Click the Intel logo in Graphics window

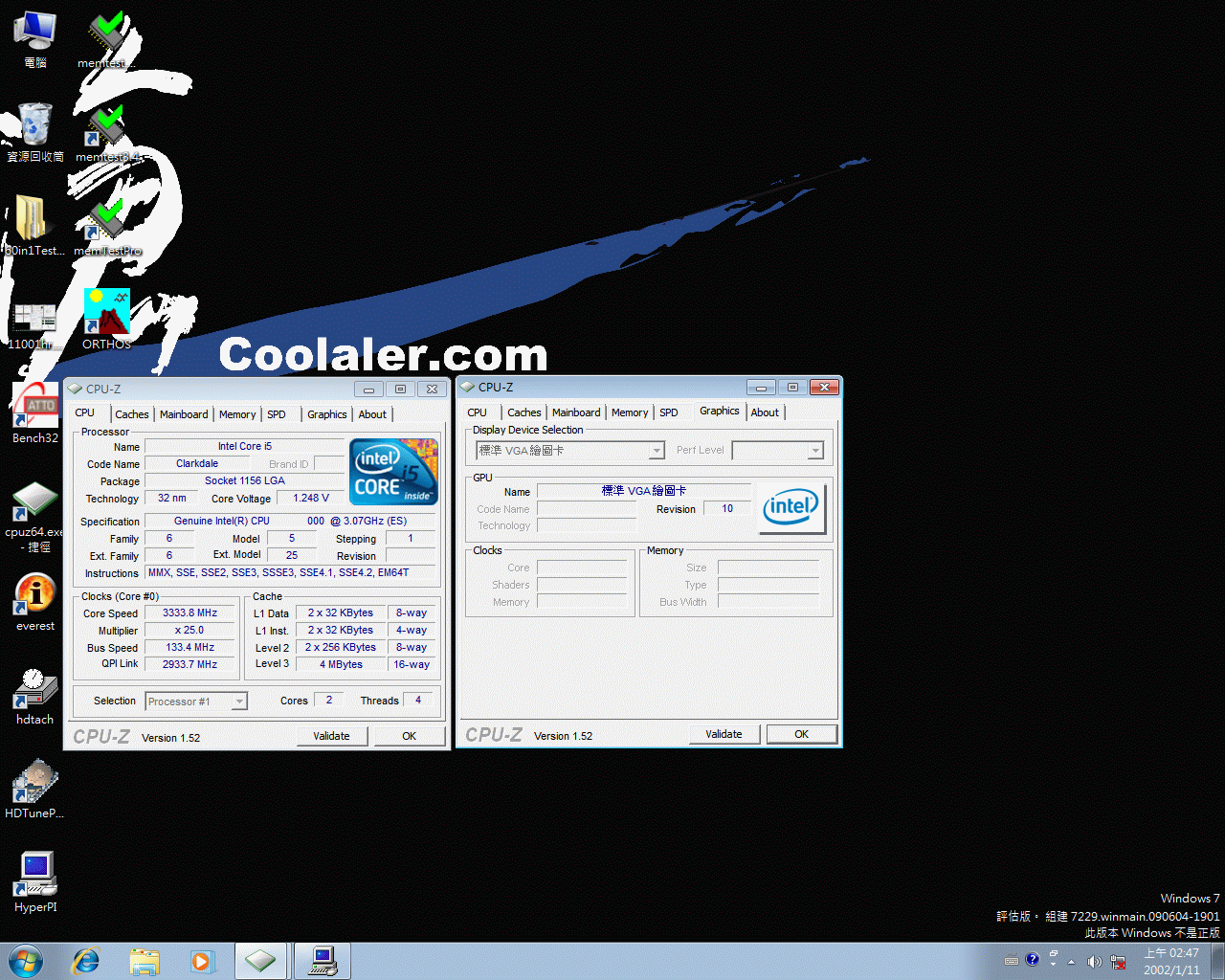pos(793,507)
